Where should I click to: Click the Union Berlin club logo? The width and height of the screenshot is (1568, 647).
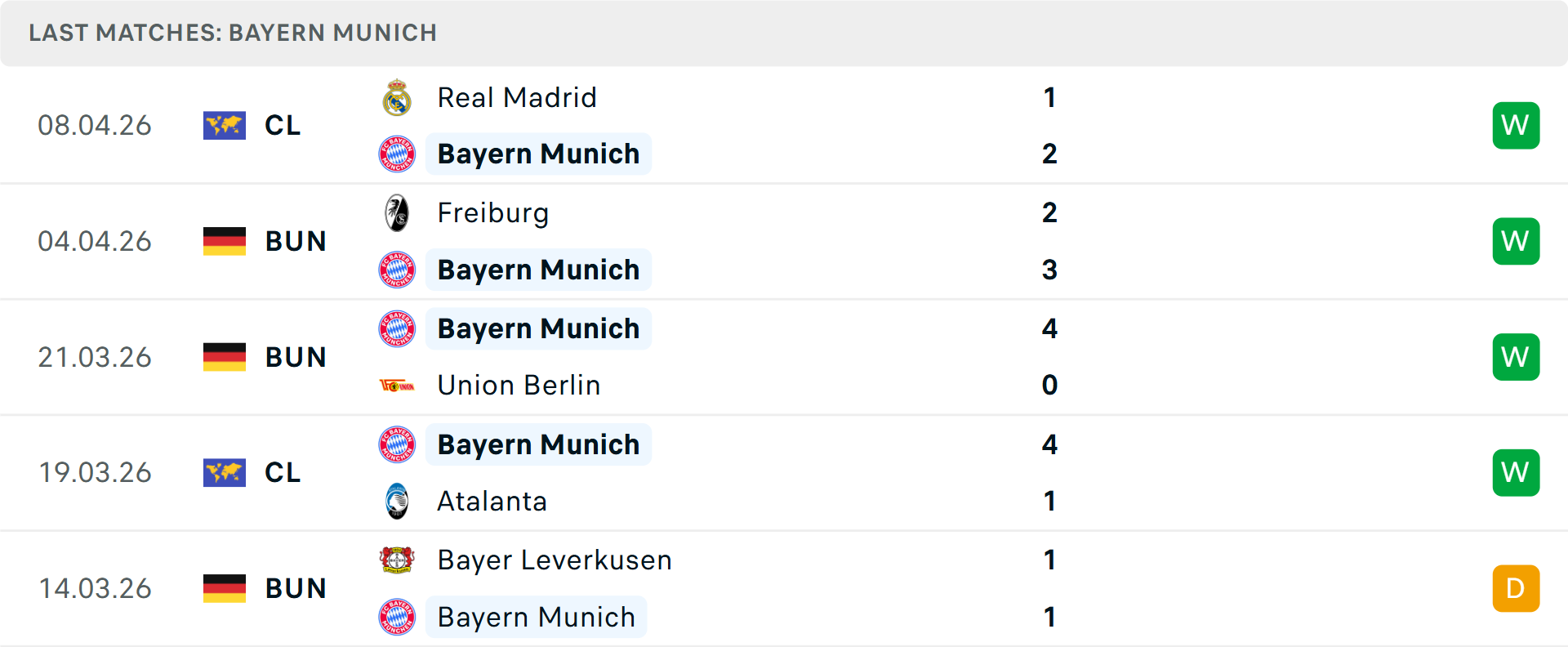pos(397,385)
